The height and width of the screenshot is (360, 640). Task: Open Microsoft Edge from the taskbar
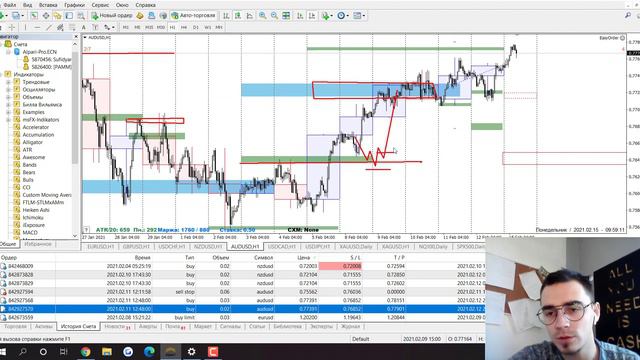tap(149, 351)
